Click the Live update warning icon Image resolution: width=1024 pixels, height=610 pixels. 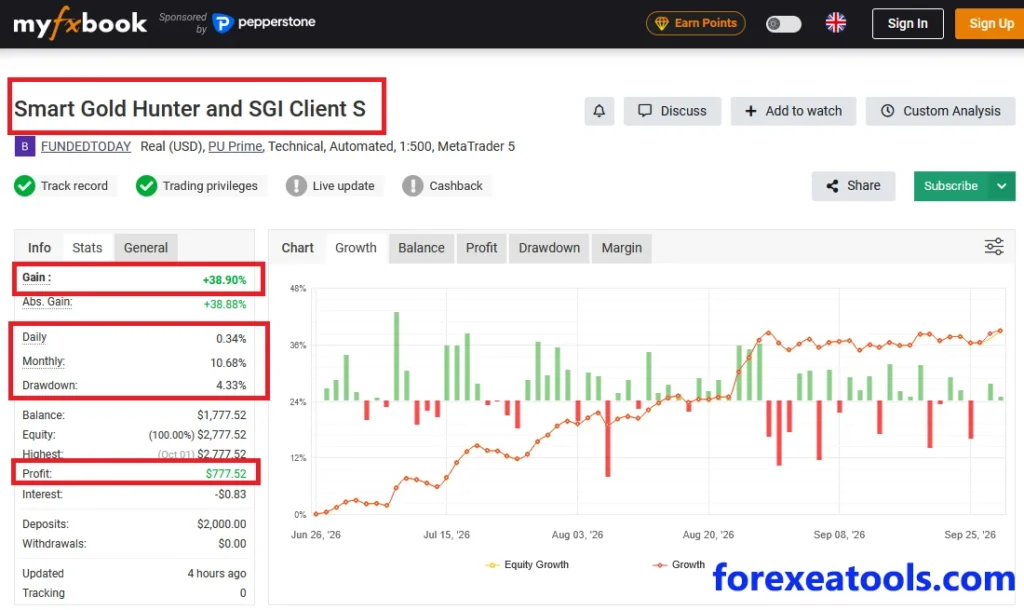[x=296, y=186]
